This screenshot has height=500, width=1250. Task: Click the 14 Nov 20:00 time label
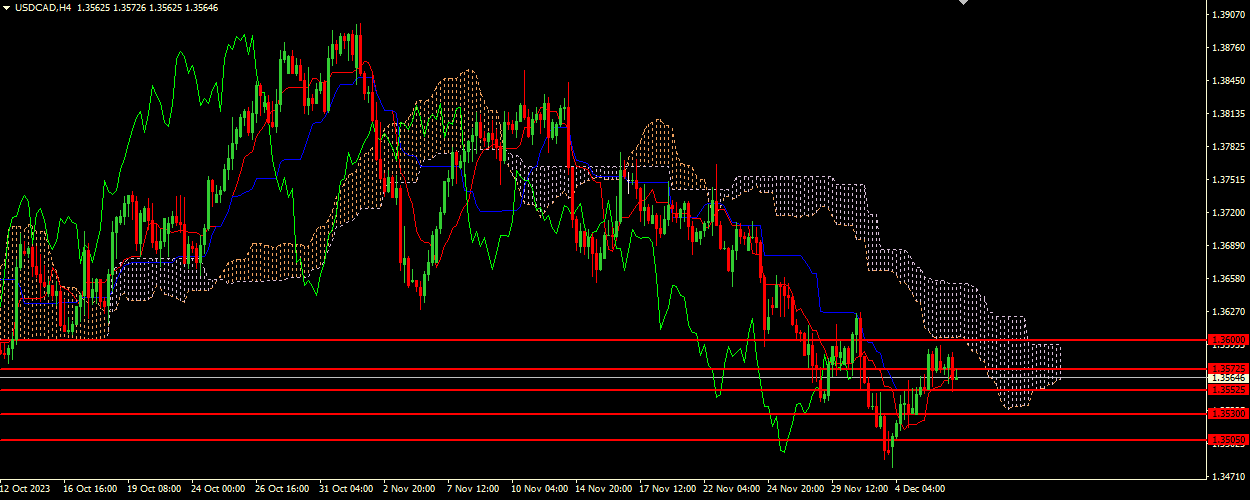click(x=602, y=490)
